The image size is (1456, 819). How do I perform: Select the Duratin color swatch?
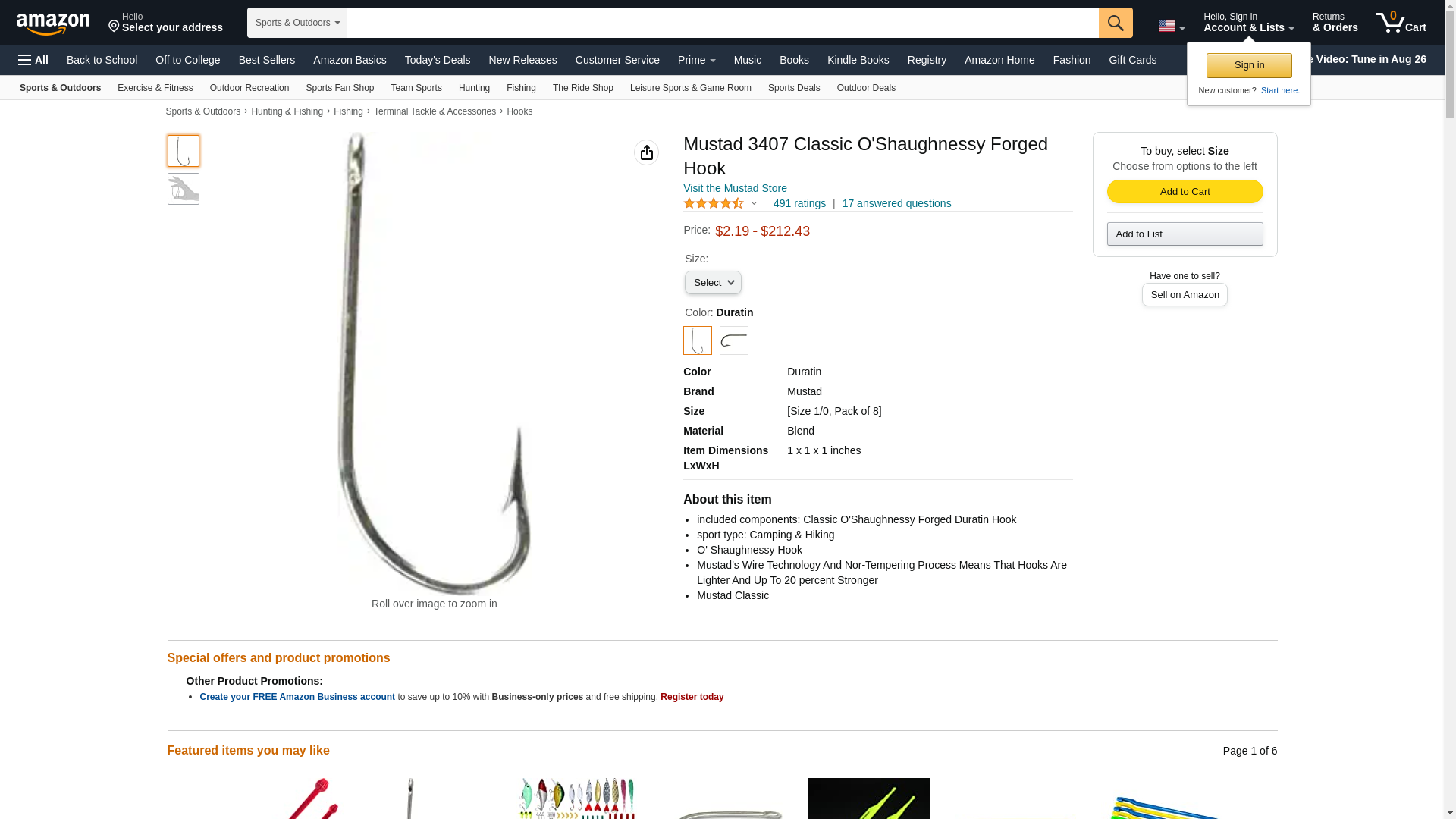click(x=697, y=340)
